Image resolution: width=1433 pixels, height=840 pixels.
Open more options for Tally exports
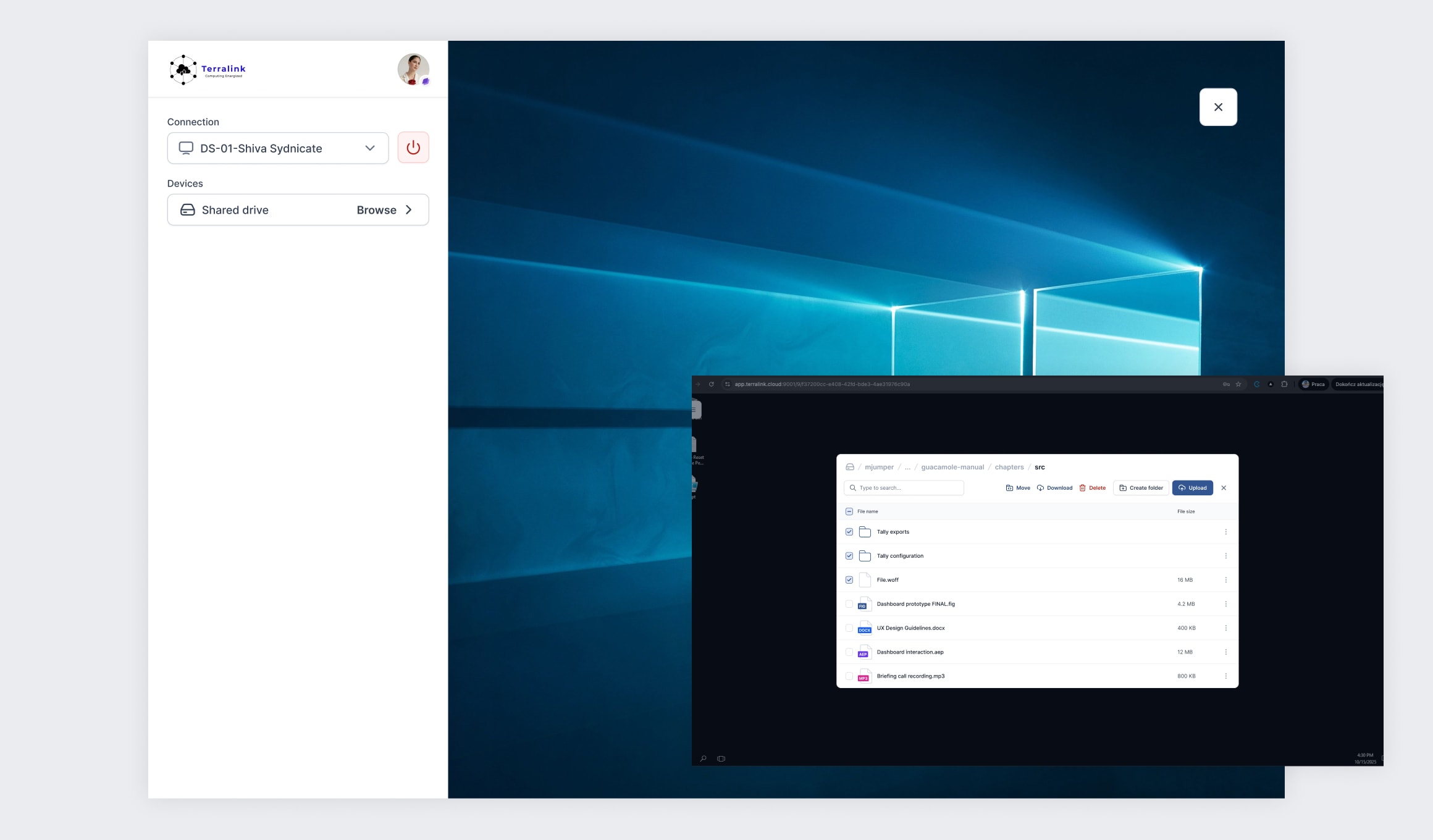1226,532
